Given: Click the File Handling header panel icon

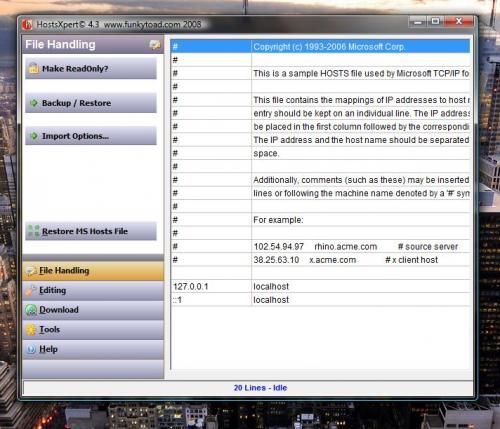Looking at the screenshot, I should (x=155, y=44).
